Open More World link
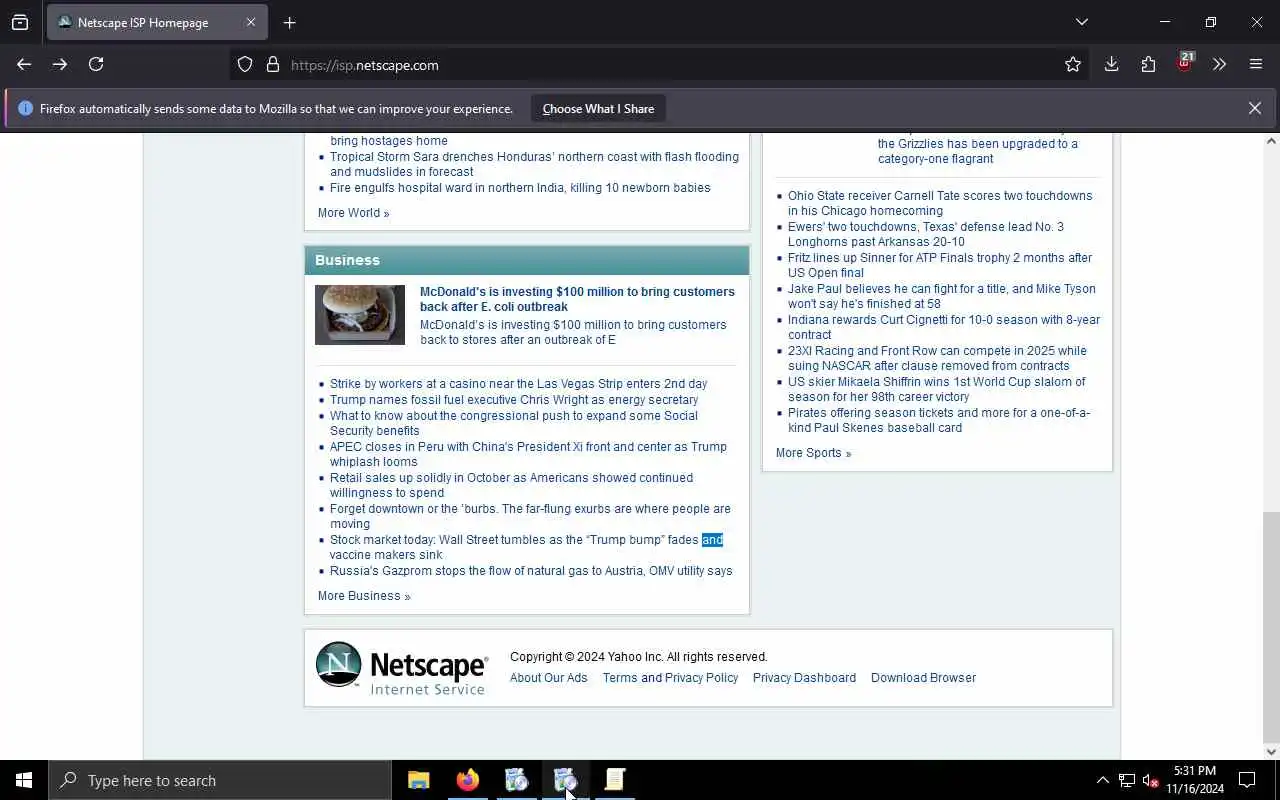 coord(353,213)
